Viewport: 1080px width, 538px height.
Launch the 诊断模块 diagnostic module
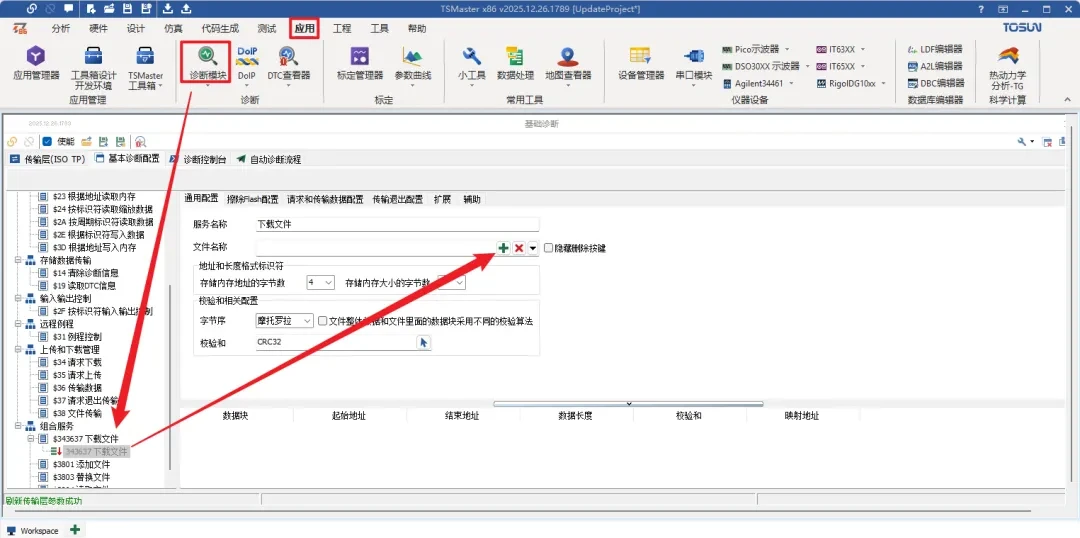(208, 63)
